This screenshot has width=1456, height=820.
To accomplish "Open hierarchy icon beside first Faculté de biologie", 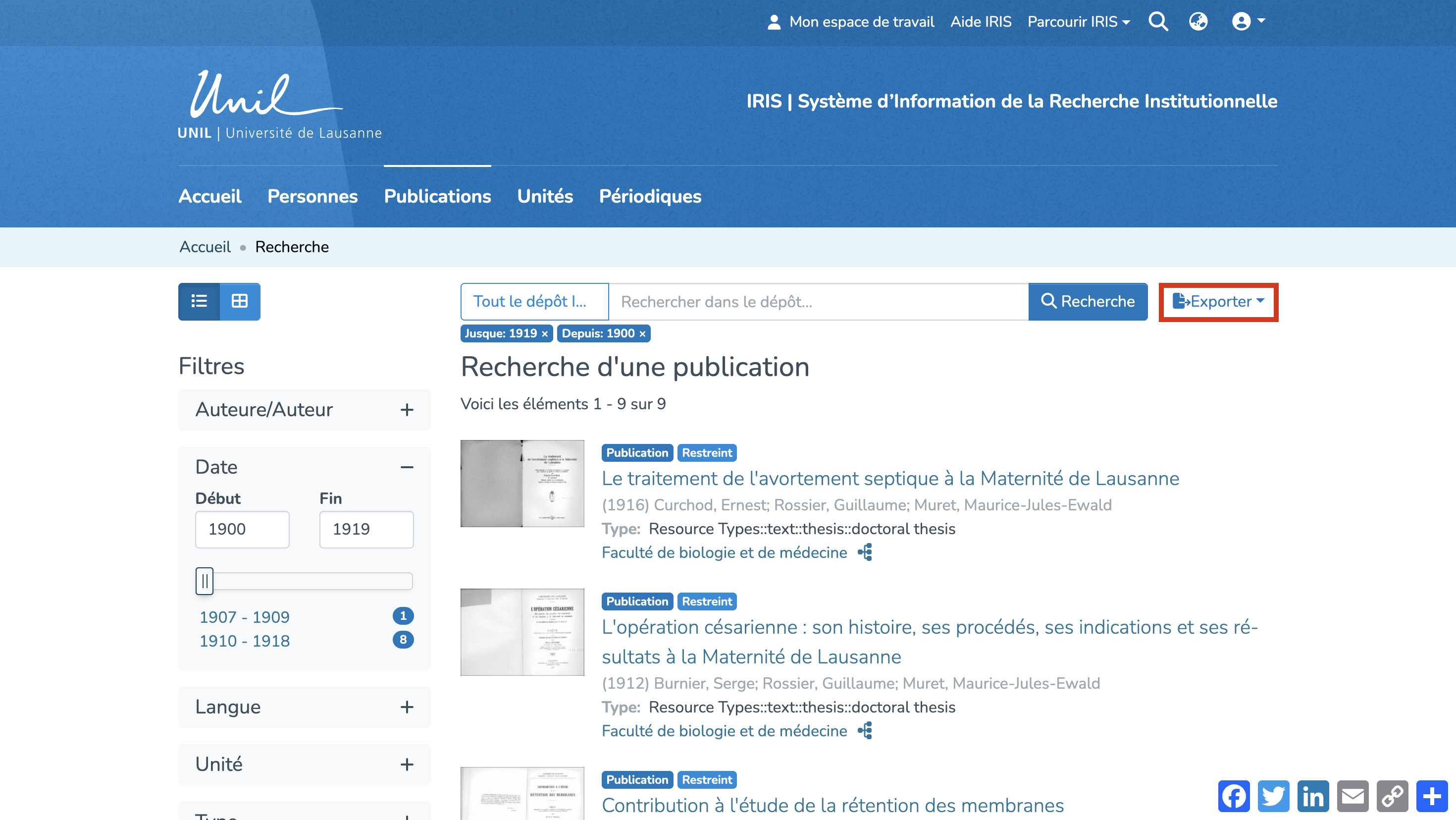I will pyautogui.click(x=865, y=552).
